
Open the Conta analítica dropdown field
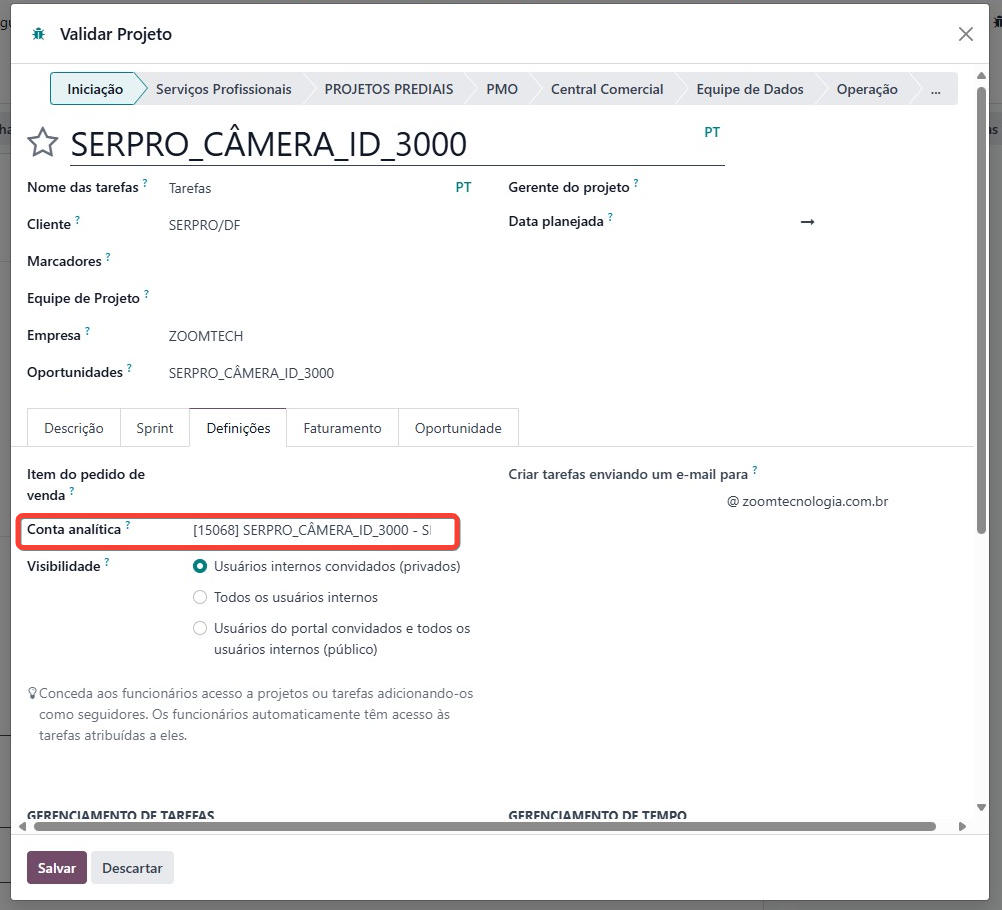click(311, 530)
